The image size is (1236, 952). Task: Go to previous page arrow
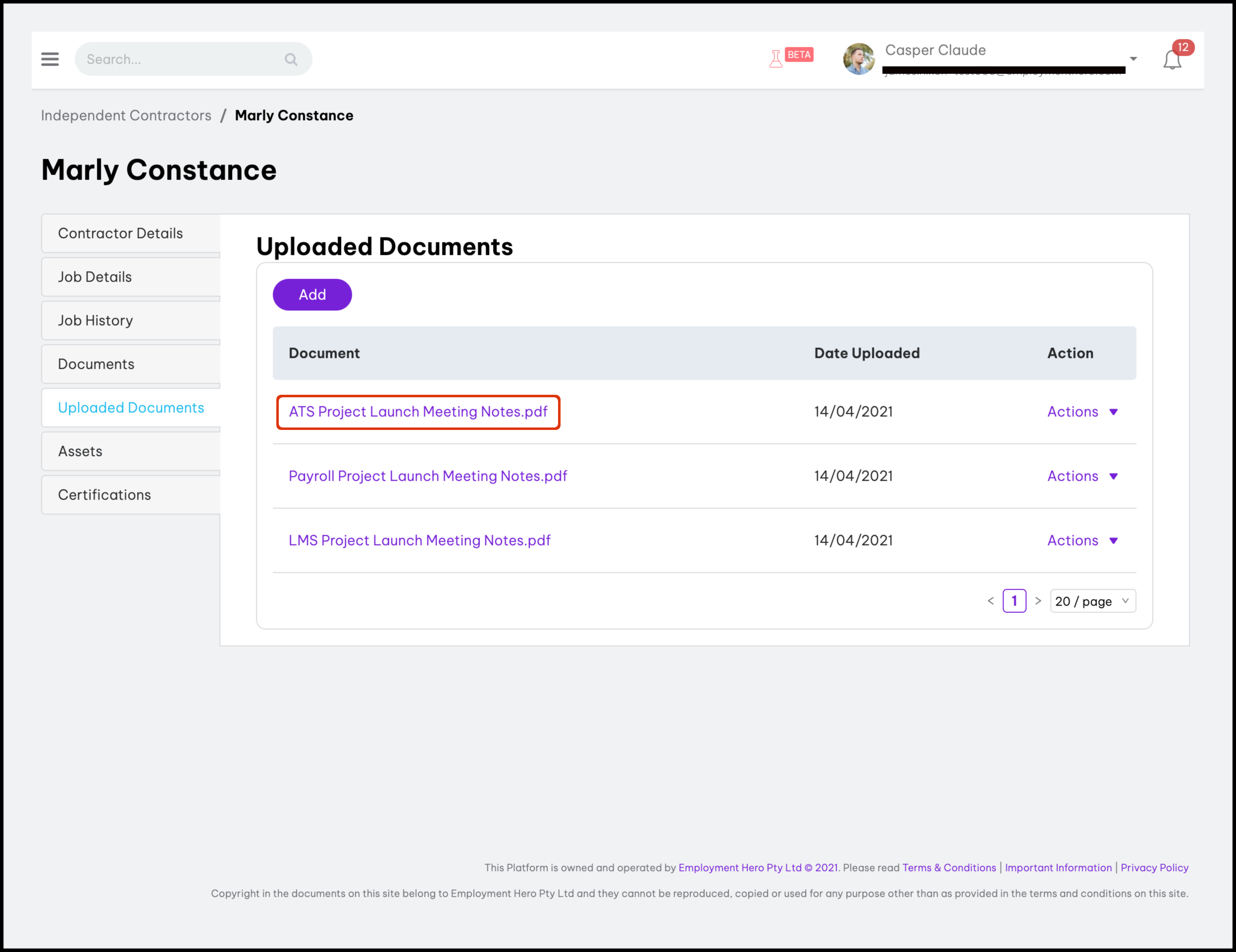tap(990, 601)
